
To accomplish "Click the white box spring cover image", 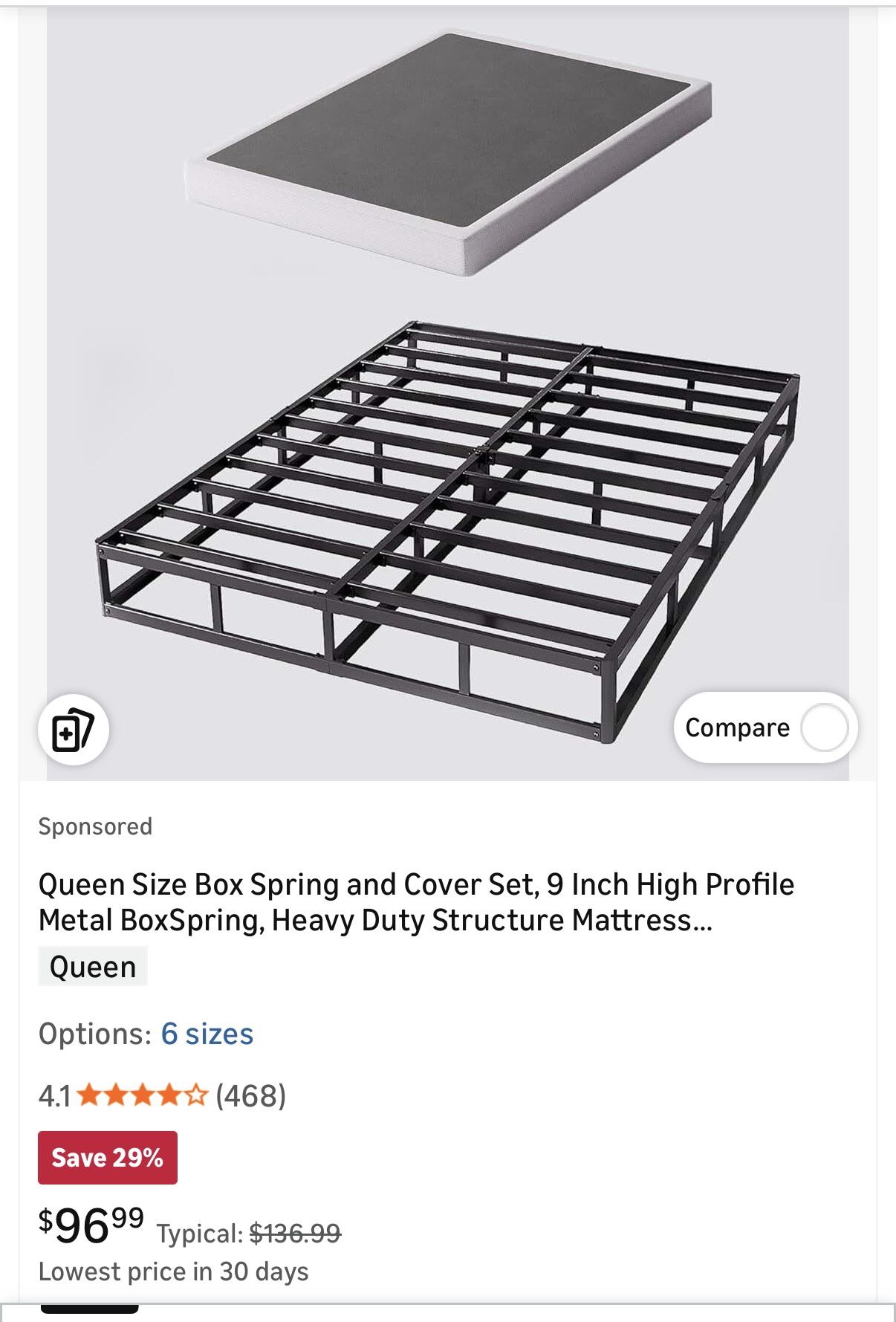I will (x=449, y=152).
